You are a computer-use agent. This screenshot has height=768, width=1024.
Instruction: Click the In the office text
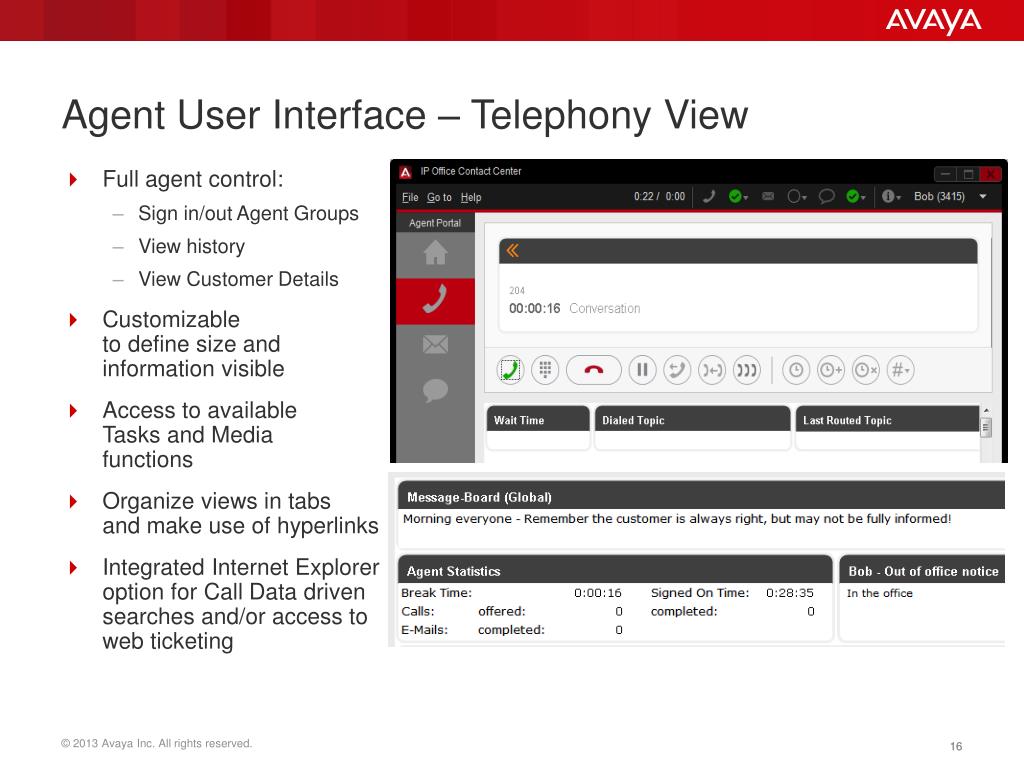879,593
